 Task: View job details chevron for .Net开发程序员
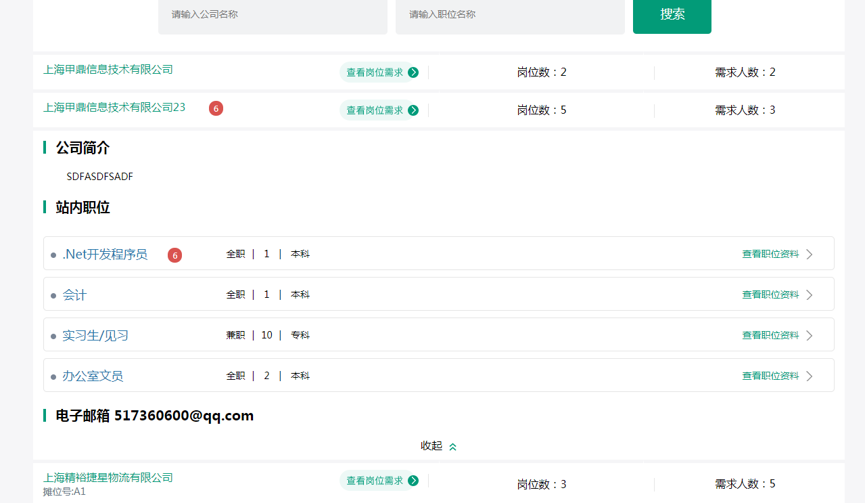click(809, 255)
